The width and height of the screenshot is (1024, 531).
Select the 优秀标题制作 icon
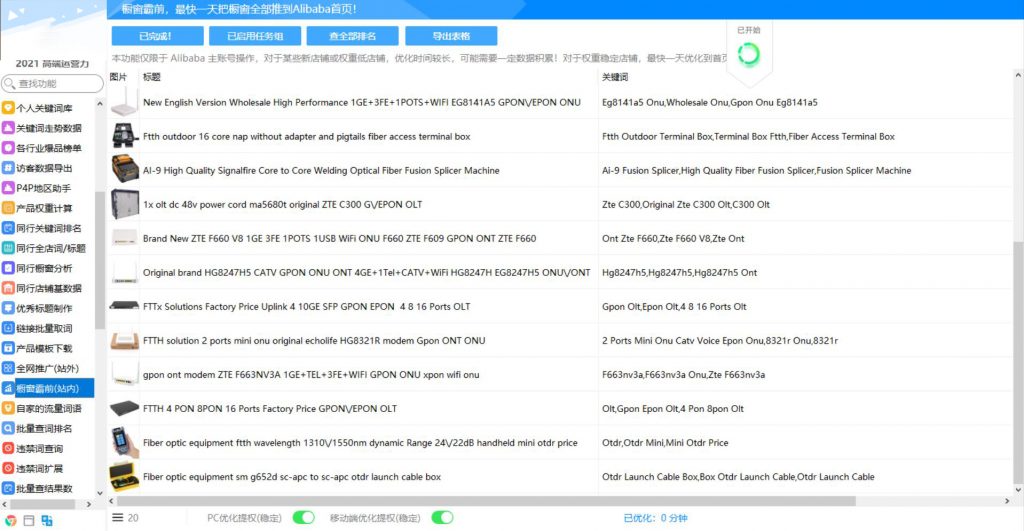click(x=8, y=308)
